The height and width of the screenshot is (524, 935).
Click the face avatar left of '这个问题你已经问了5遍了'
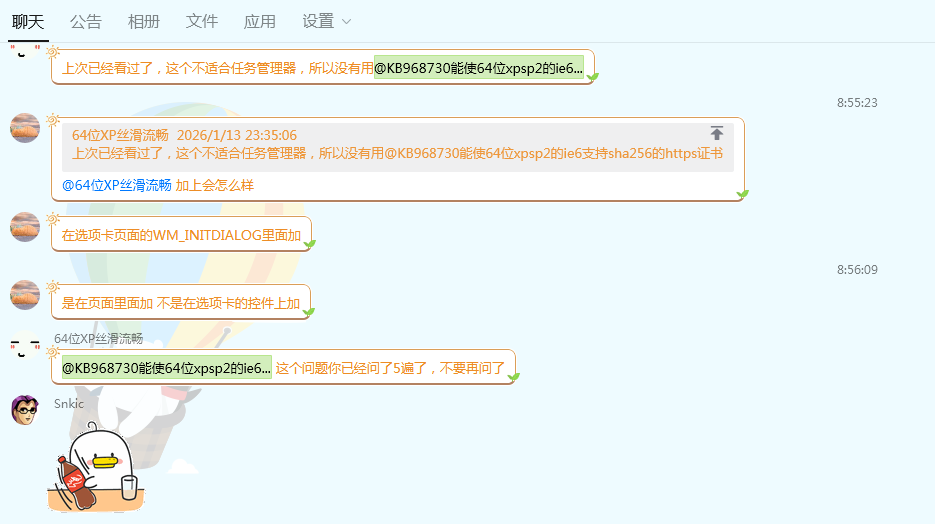tap(25, 348)
